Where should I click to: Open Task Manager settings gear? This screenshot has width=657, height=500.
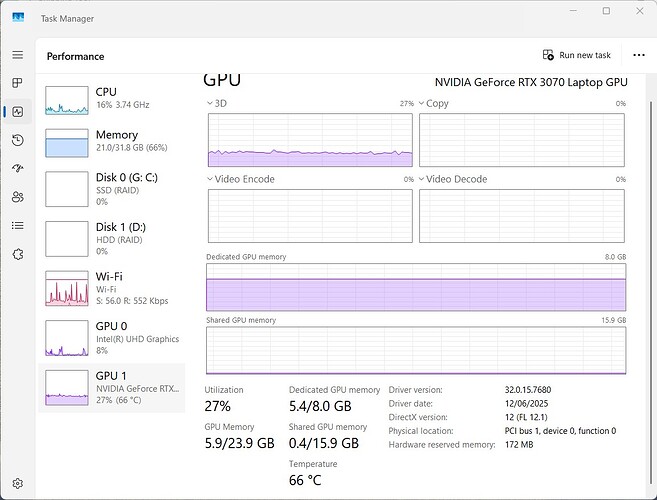[x=18, y=483]
